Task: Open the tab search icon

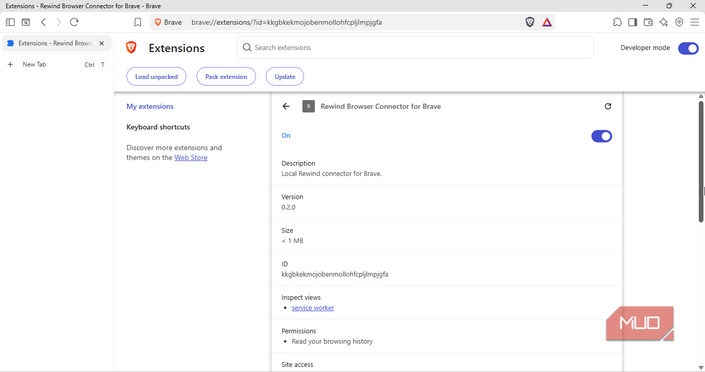Action: [x=26, y=22]
